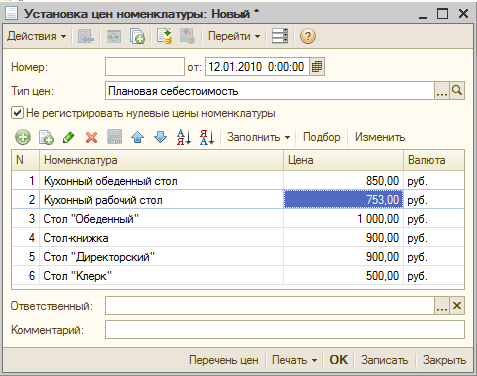The image size is (477, 376).
Task: Click the price cell 500,00
Action: (x=343, y=276)
